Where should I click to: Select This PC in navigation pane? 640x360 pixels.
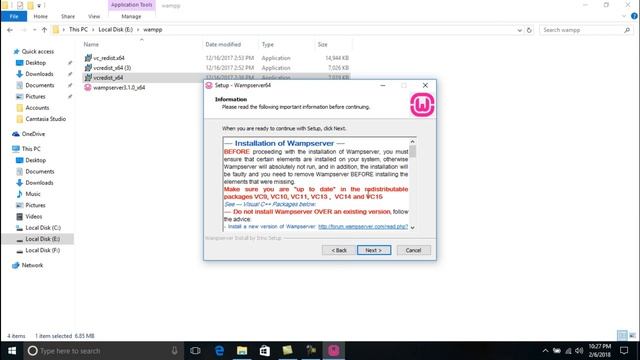point(31,149)
